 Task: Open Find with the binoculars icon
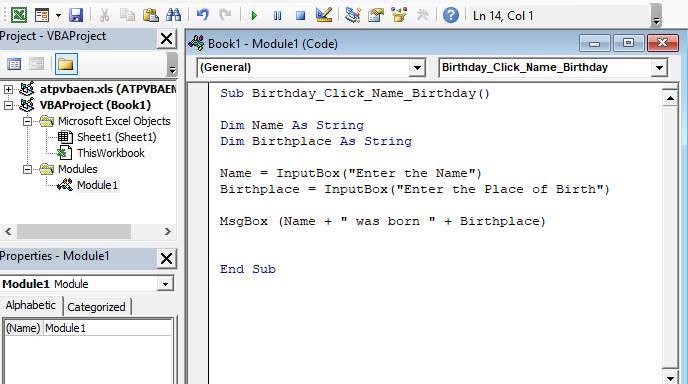173,16
